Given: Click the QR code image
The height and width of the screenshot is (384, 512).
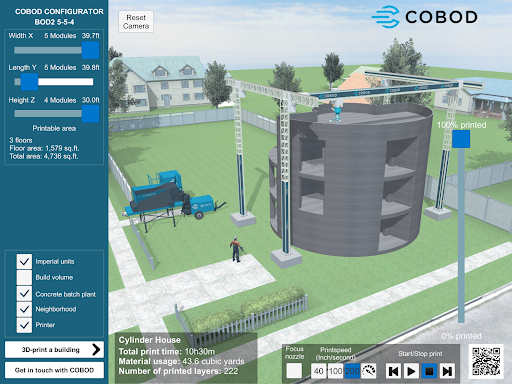Looking at the screenshot, I should coord(486,361).
